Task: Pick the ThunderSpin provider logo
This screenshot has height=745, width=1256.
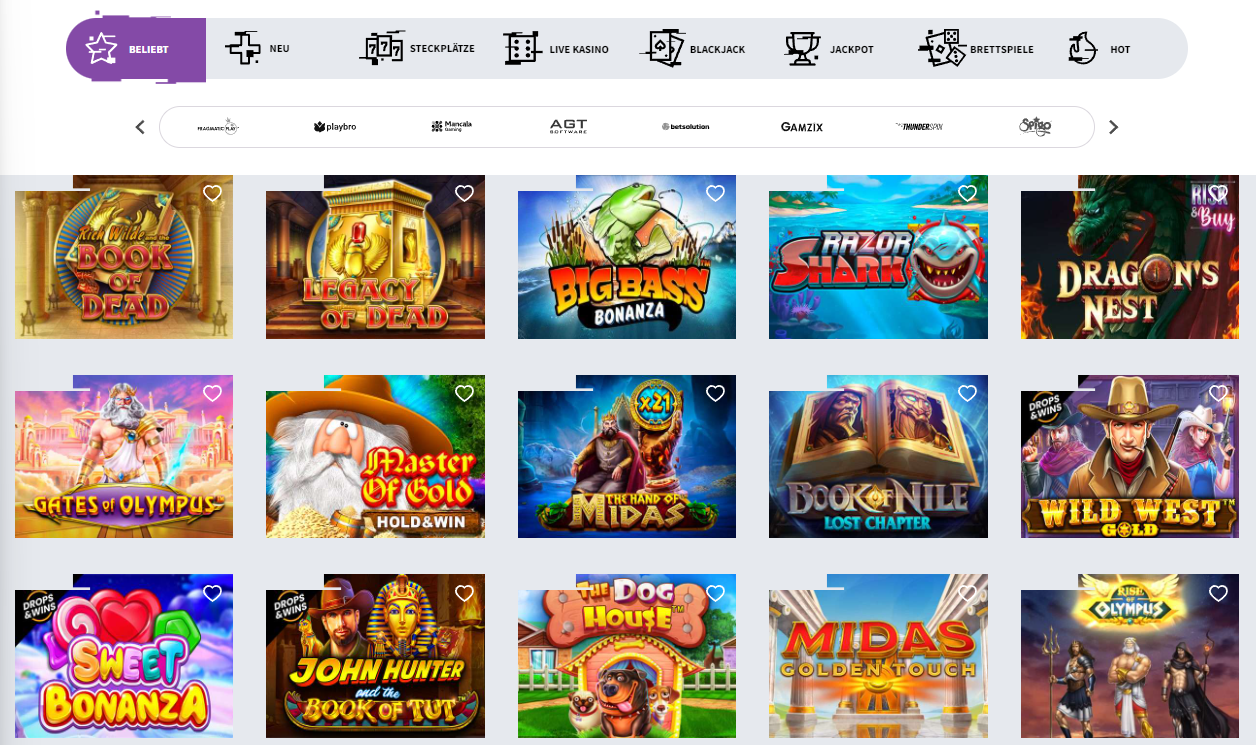Action: (x=919, y=127)
